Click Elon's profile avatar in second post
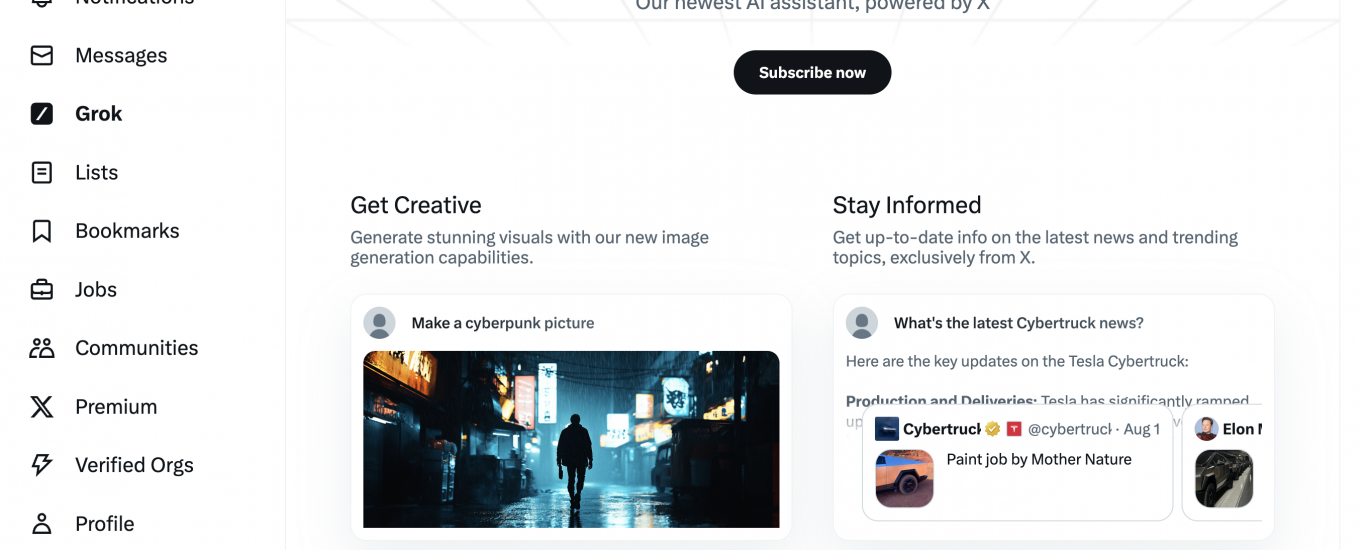Viewport: 1370px width, 550px height. pyautogui.click(x=1206, y=429)
